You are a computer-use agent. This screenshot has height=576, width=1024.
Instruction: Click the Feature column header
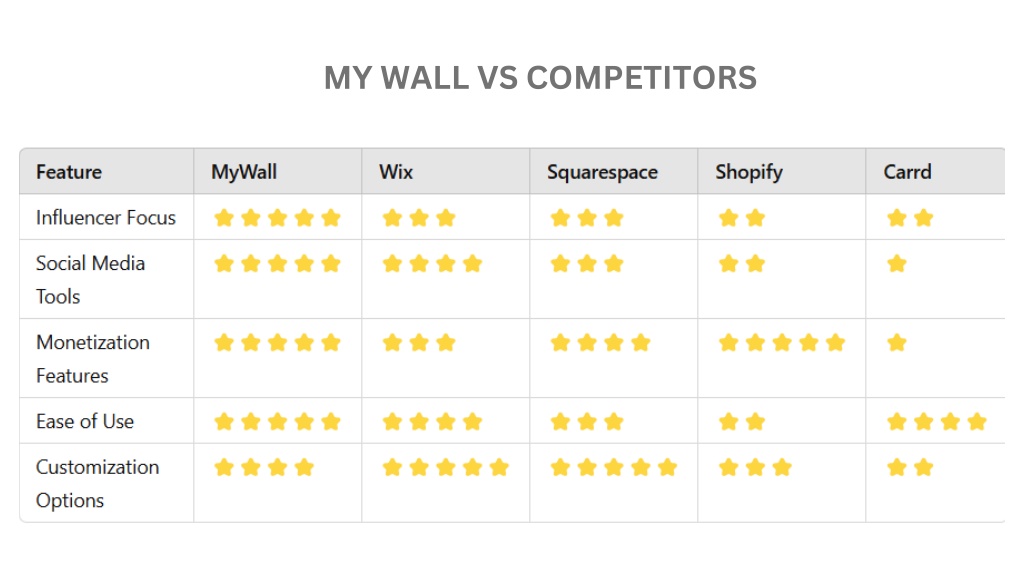click(x=69, y=172)
